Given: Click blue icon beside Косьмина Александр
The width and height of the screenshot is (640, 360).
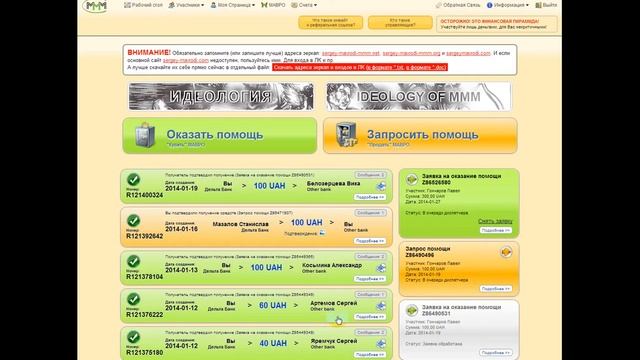Looking at the screenshot, I should [x=381, y=268].
